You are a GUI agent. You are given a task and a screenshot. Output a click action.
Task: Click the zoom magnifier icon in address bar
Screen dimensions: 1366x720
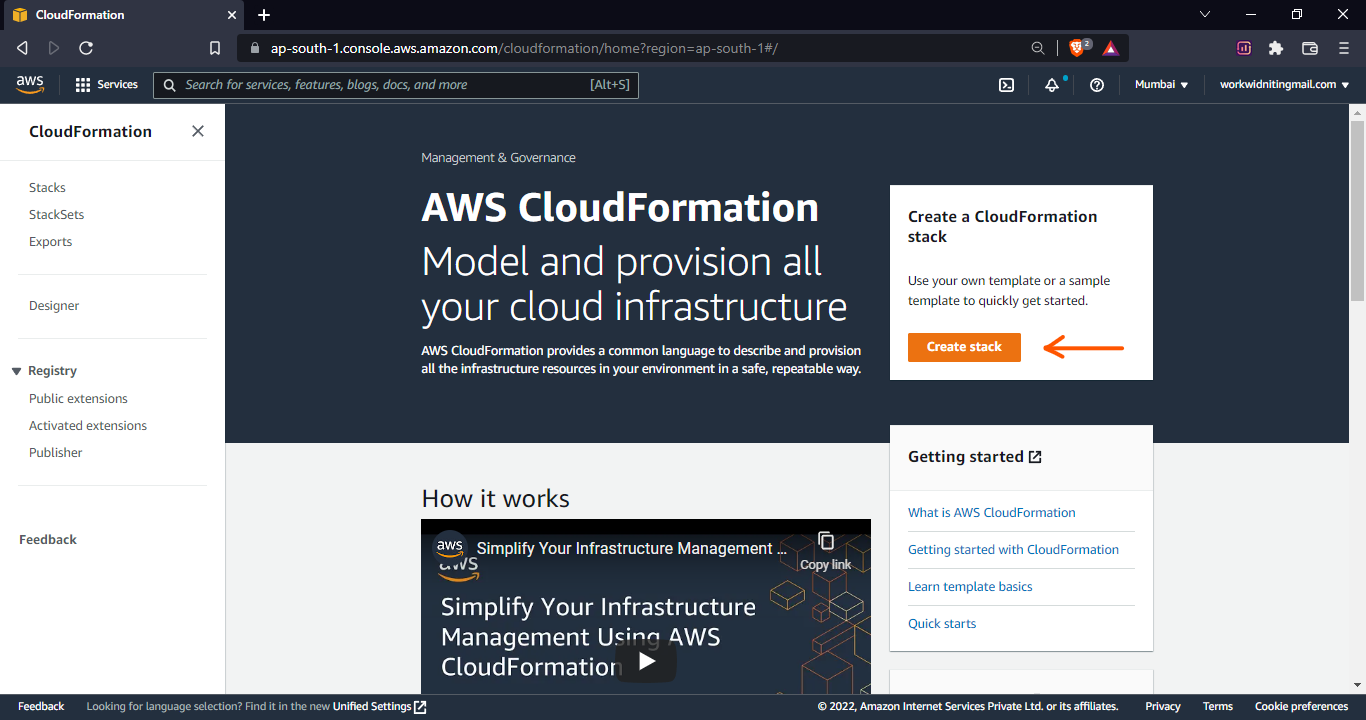click(x=1038, y=48)
